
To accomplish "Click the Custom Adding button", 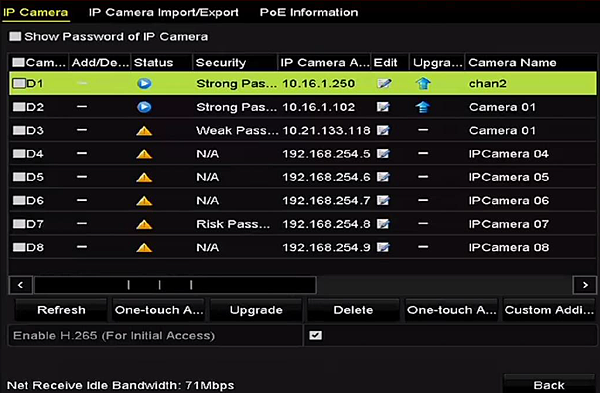I will [x=549, y=310].
